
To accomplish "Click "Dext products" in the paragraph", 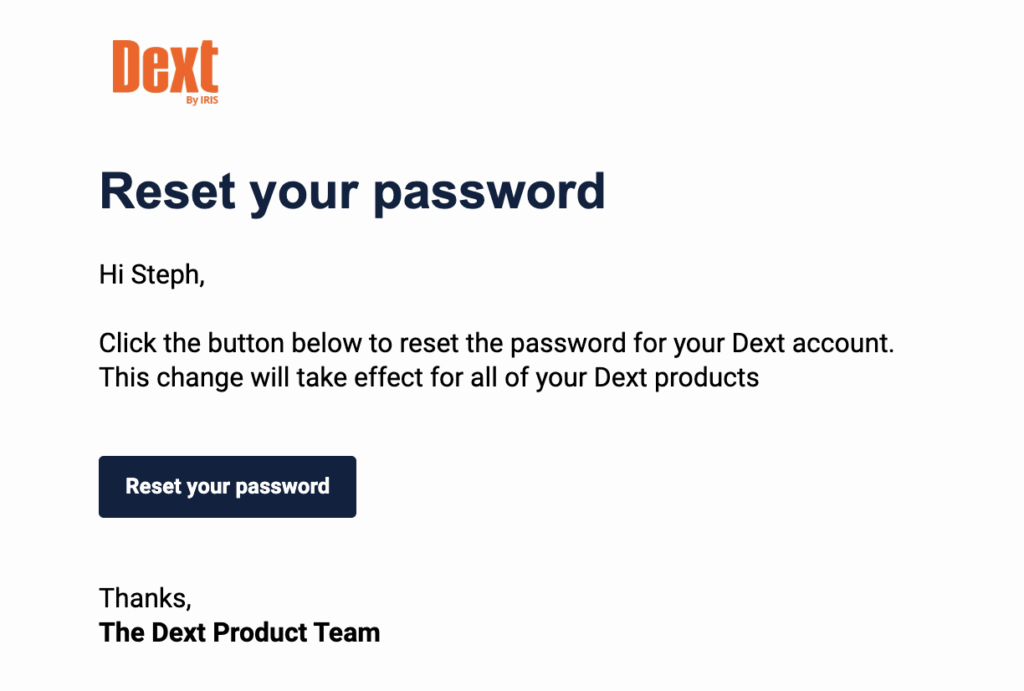I will click(x=677, y=378).
